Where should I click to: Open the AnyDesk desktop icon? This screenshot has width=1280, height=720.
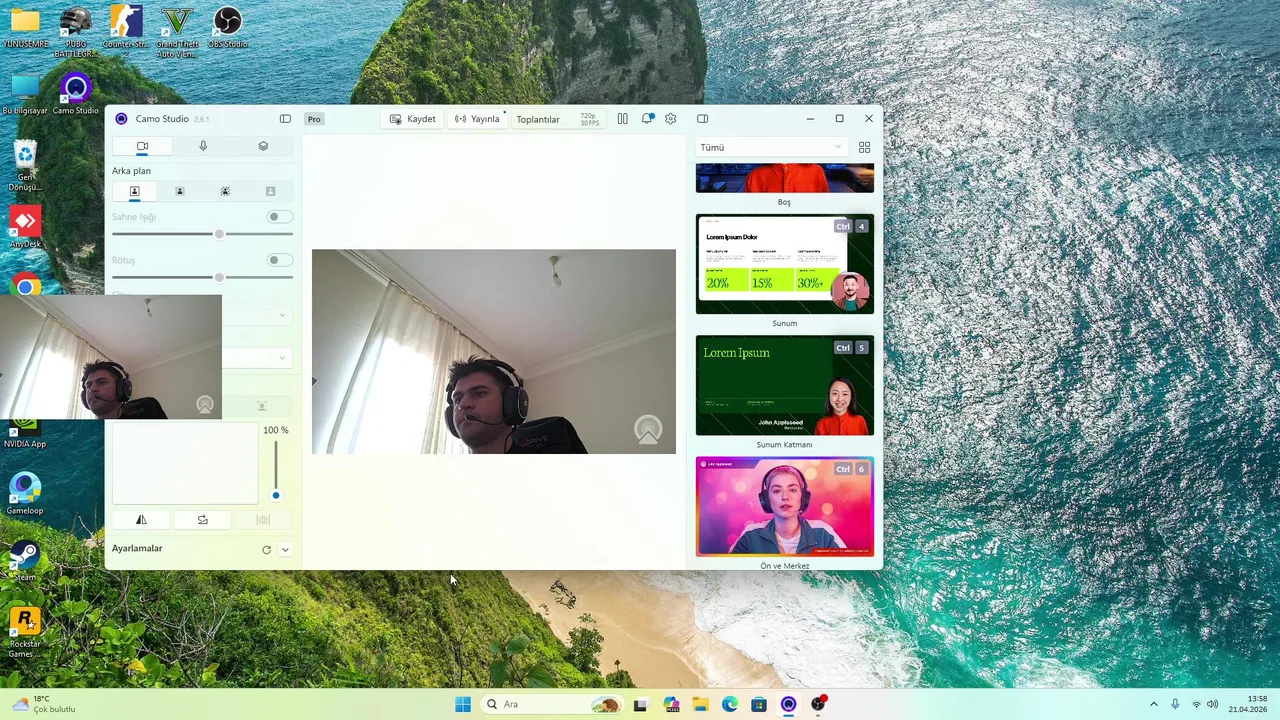(x=25, y=228)
